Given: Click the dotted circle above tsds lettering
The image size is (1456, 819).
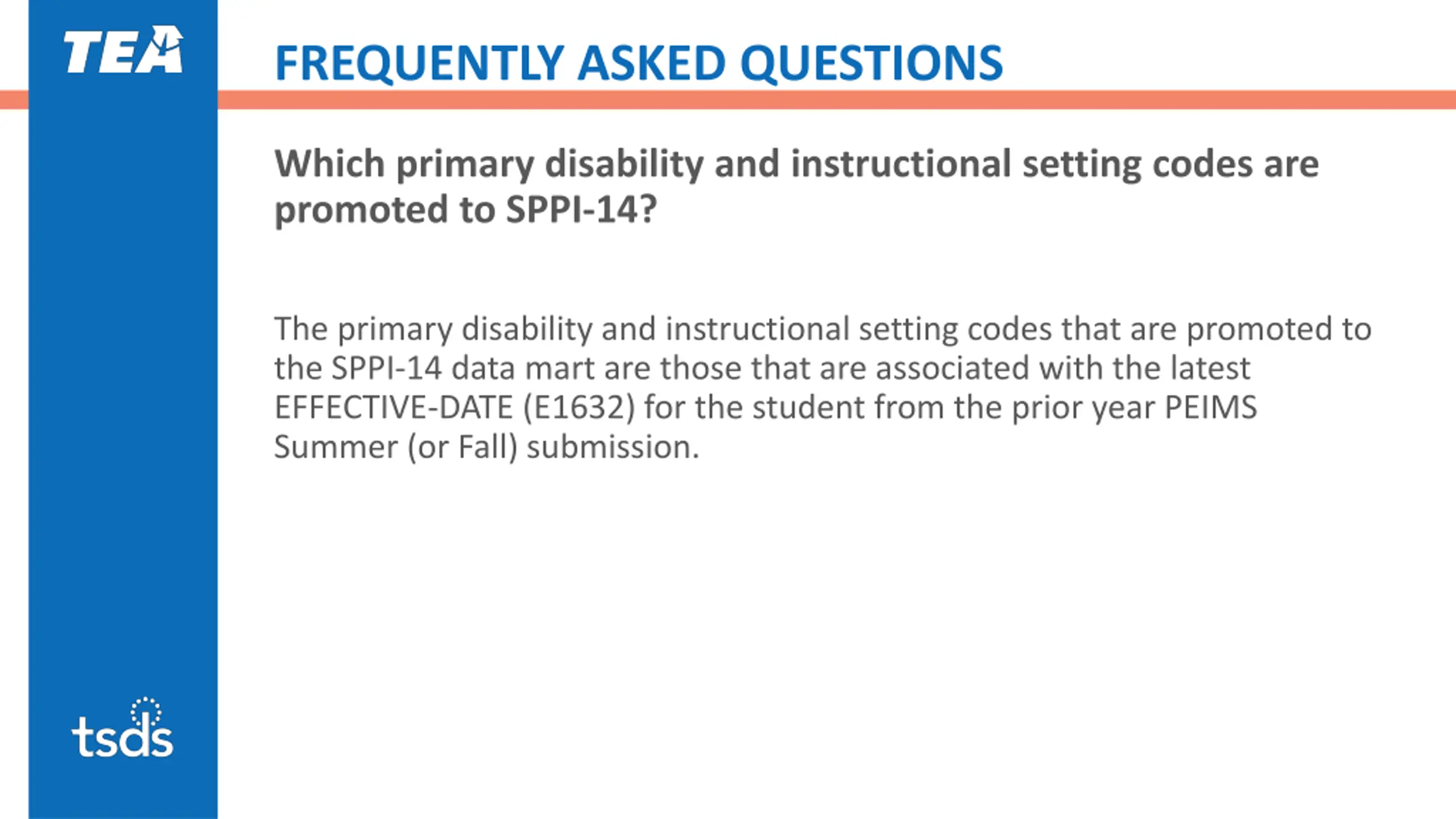Looking at the screenshot, I should click(x=146, y=712).
